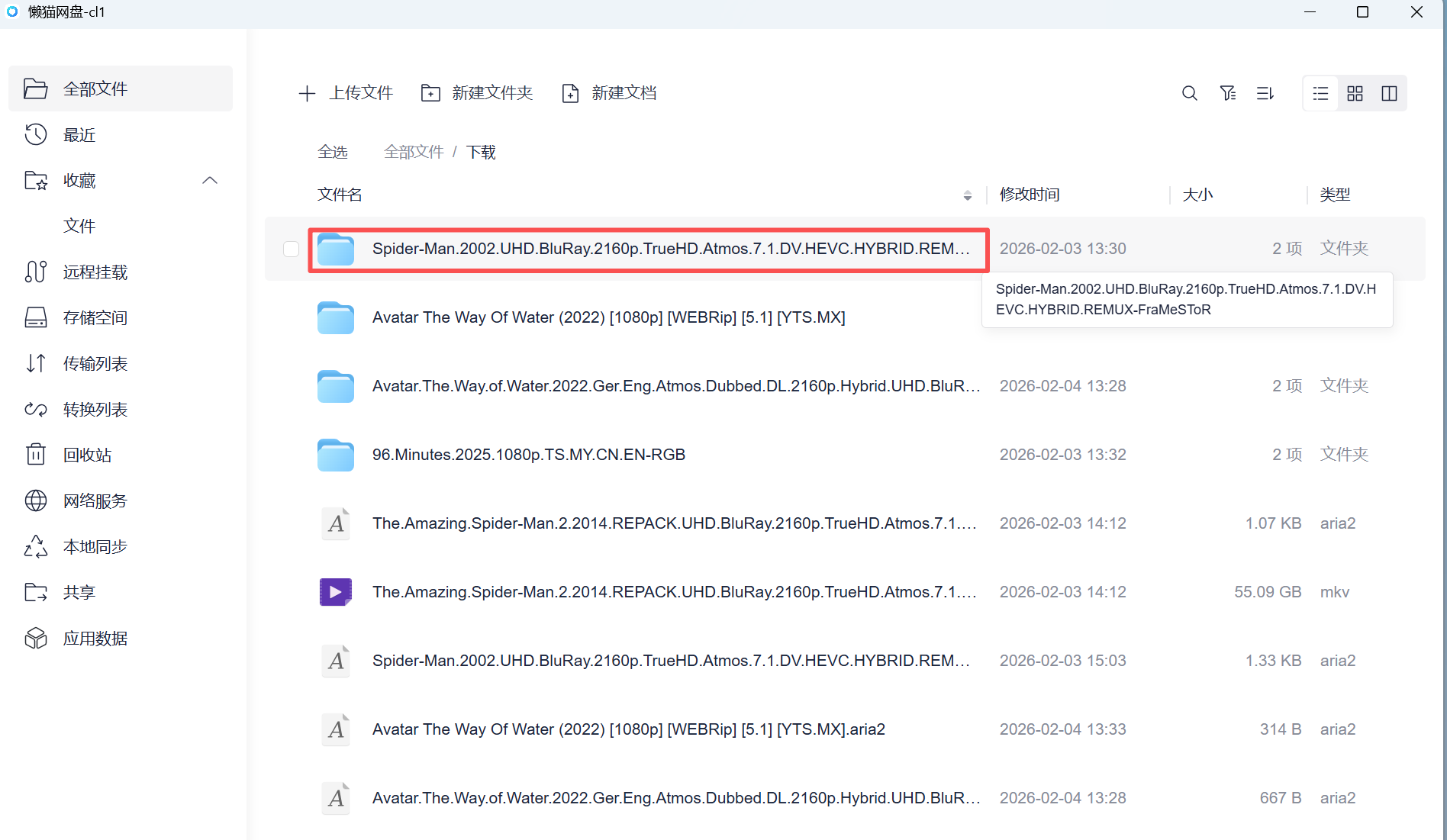Image resolution: width=1447 pixels, height=840 pixels.
Task: Open the sort order icon
Action: (x=1265, y=93)
